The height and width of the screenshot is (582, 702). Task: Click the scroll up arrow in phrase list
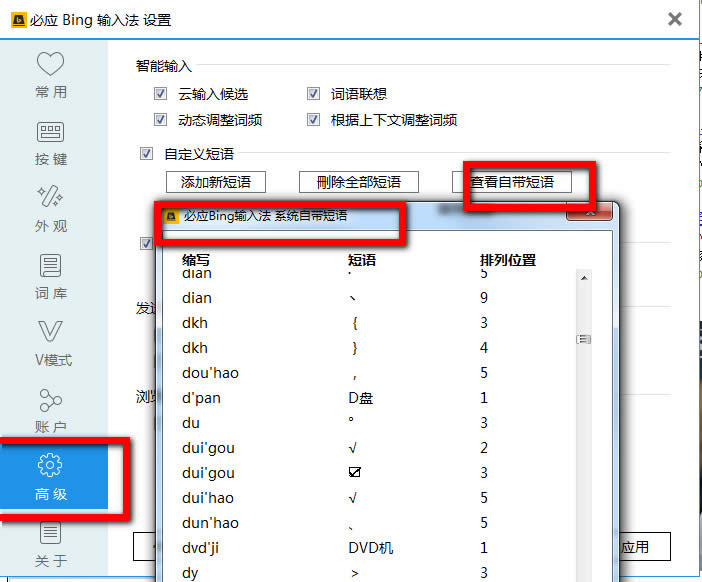(584, 278)
